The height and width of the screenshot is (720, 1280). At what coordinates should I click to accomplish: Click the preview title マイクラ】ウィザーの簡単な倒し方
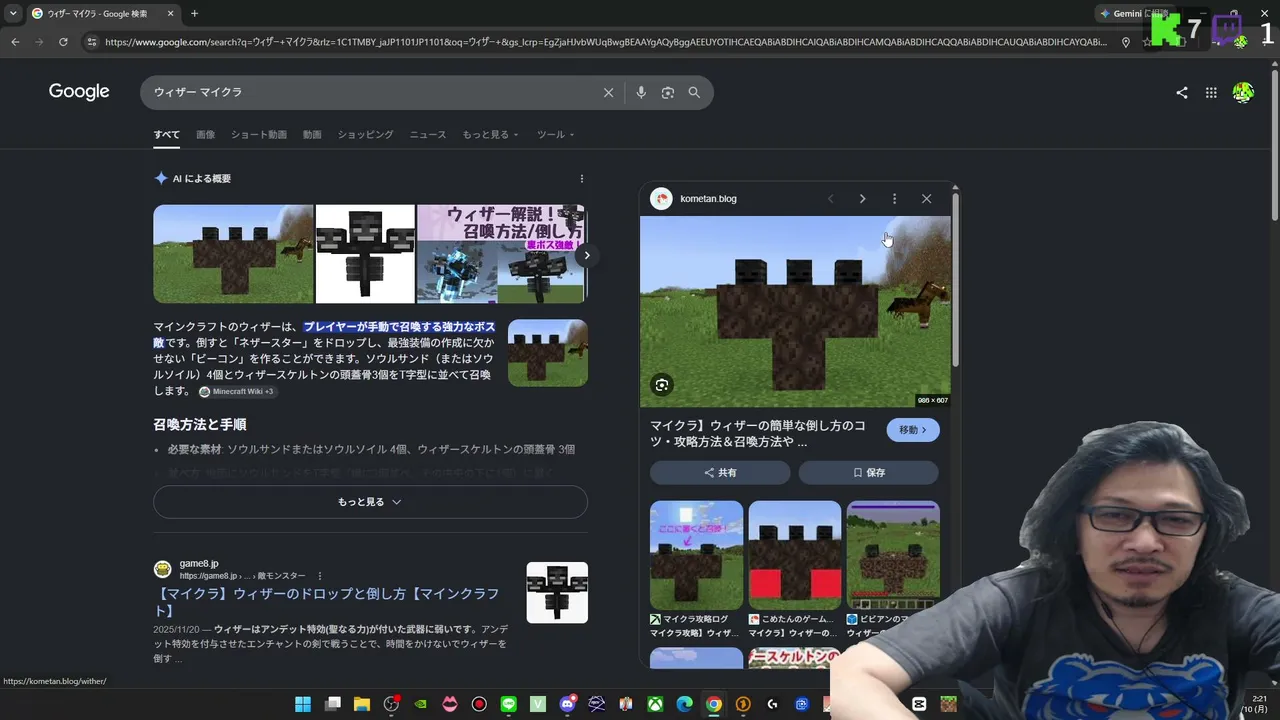(758, 433)
